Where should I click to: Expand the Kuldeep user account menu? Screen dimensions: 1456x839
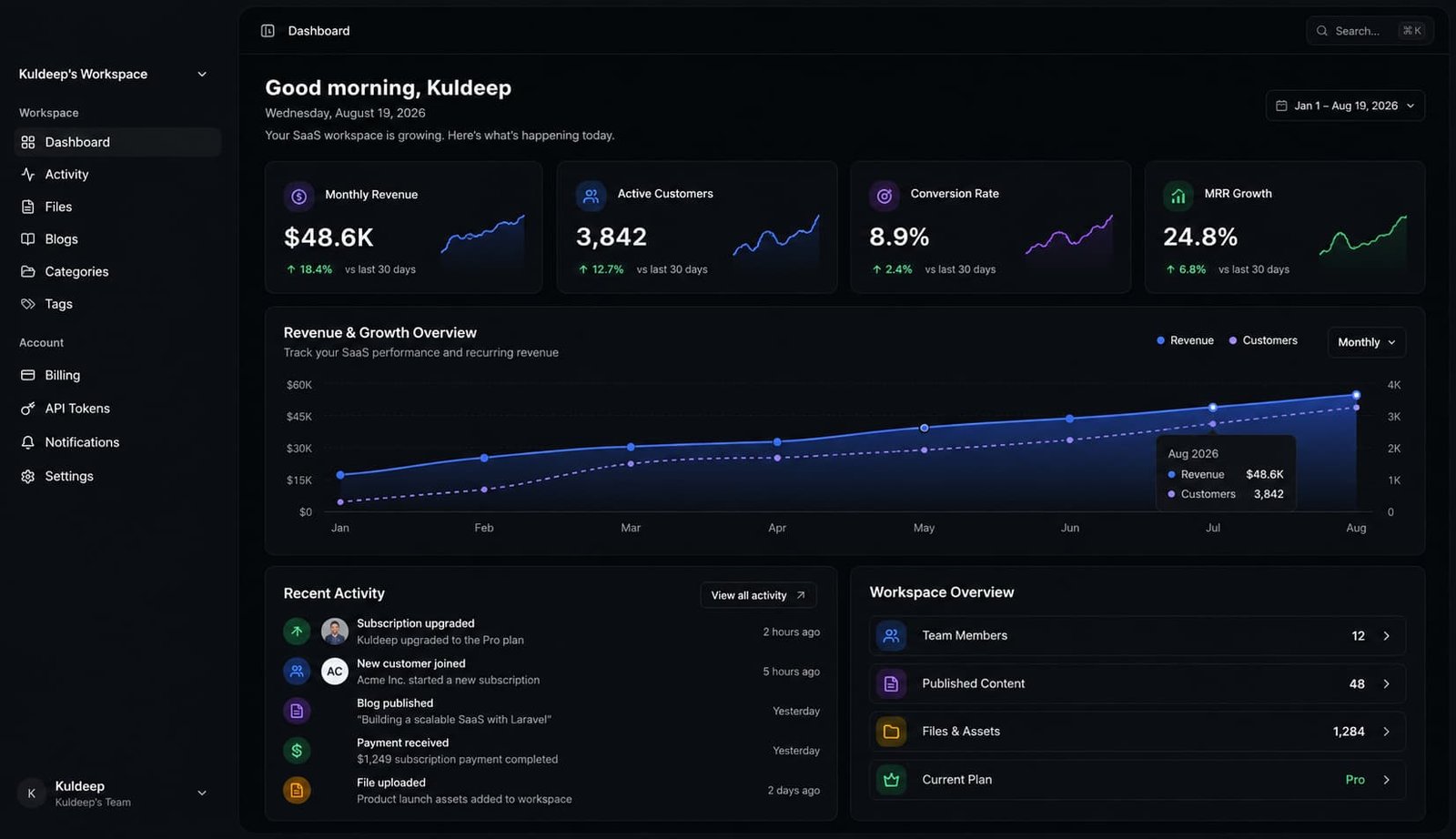[113, 794]
